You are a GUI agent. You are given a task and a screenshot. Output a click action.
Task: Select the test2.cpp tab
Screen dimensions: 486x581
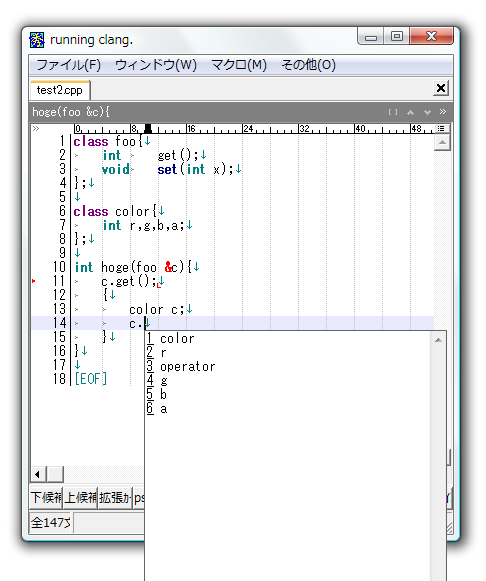60,90
